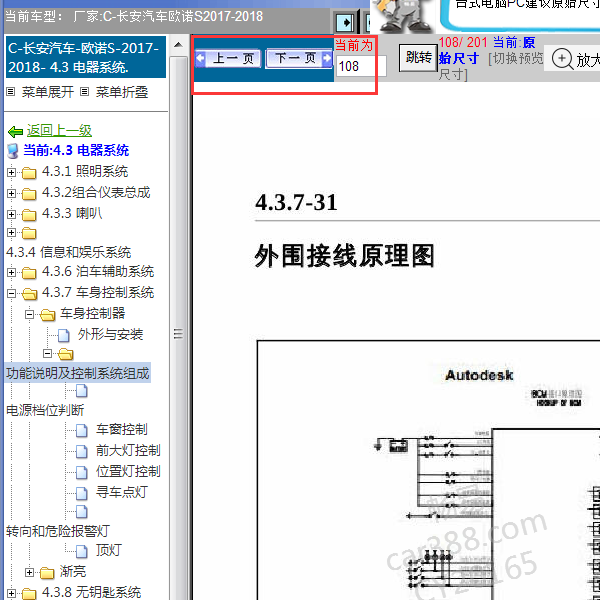This screenshot has height=600, width=600.
Task: Open the 电源档位判断 document
Action: [45, 410]
